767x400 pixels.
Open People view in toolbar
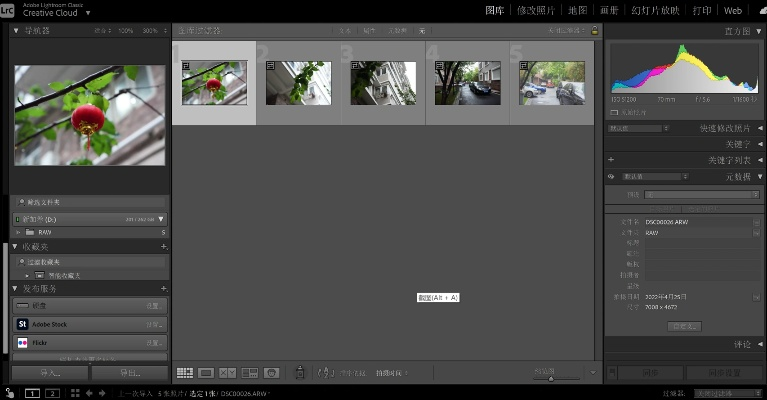coord(271,372)
